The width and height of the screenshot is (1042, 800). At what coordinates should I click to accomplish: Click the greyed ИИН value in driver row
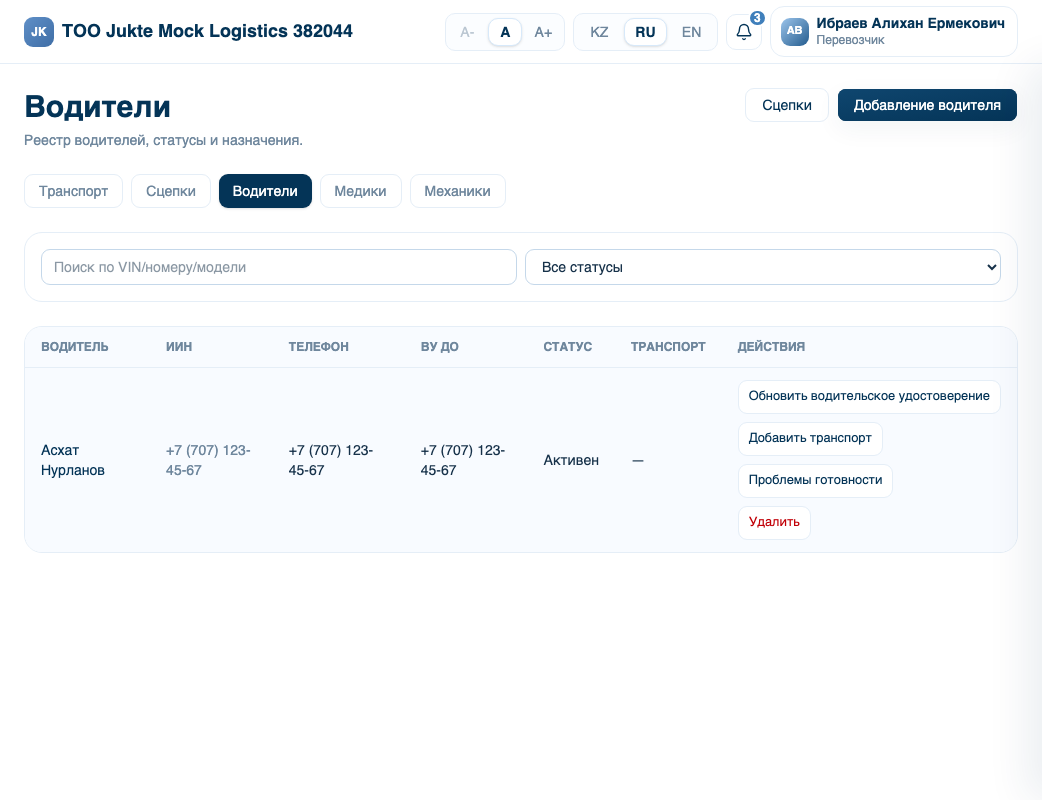[x=208, y=460]
